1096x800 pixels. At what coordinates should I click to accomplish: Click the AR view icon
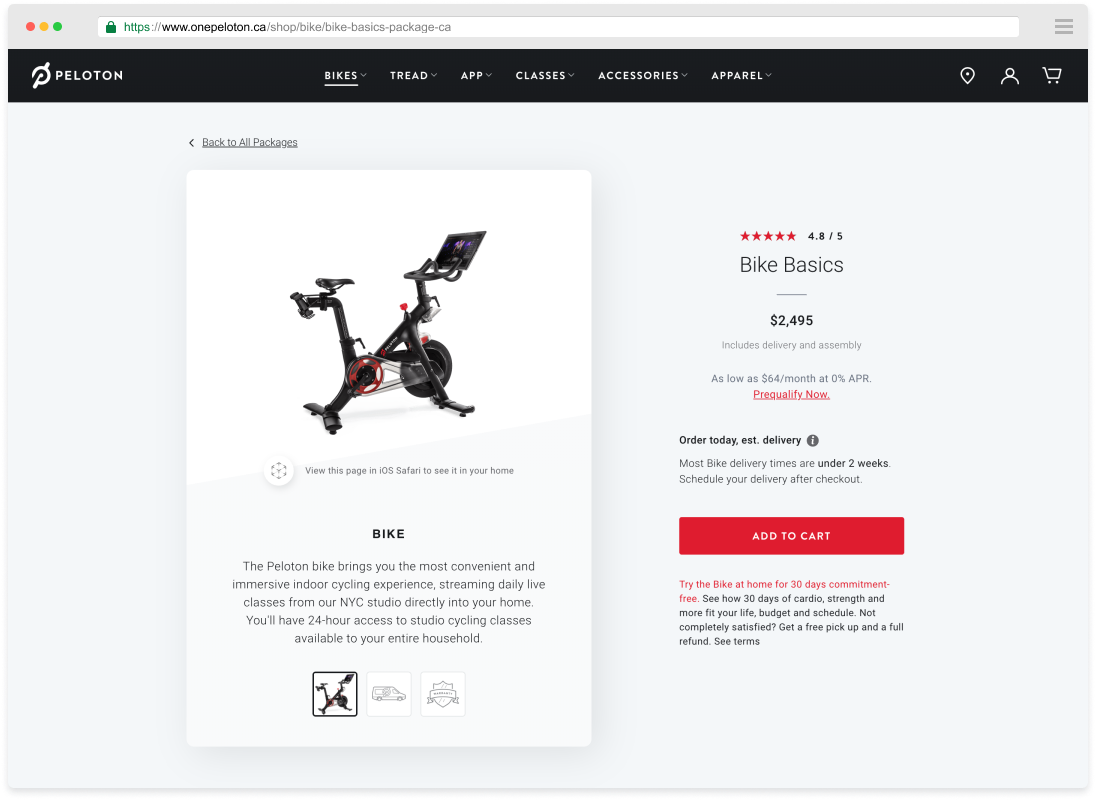278,470
